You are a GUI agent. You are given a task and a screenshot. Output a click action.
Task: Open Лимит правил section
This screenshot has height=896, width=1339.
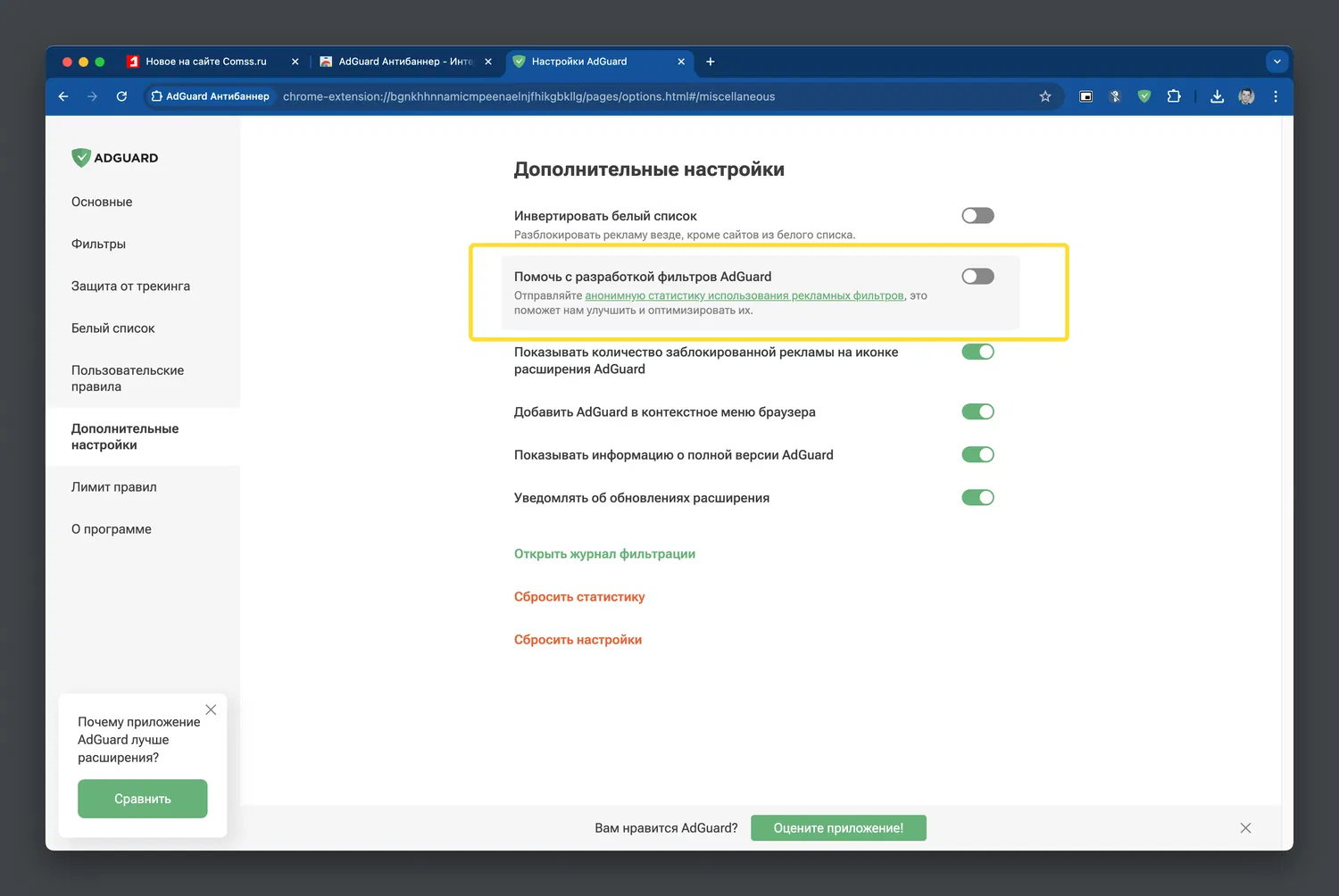pyautogui.click(x=114, y=486)
